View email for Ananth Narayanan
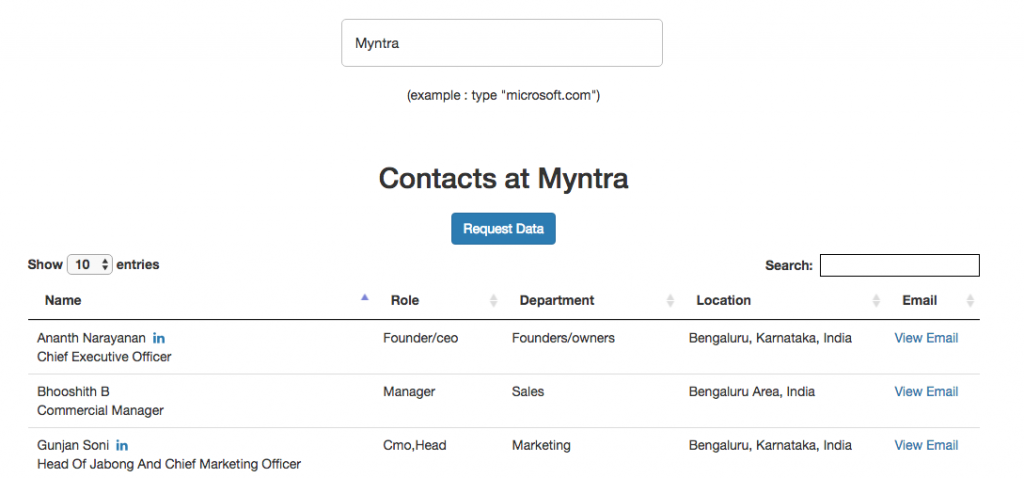This screenshot has height=478, width=1024. click(x=926, y=338)
